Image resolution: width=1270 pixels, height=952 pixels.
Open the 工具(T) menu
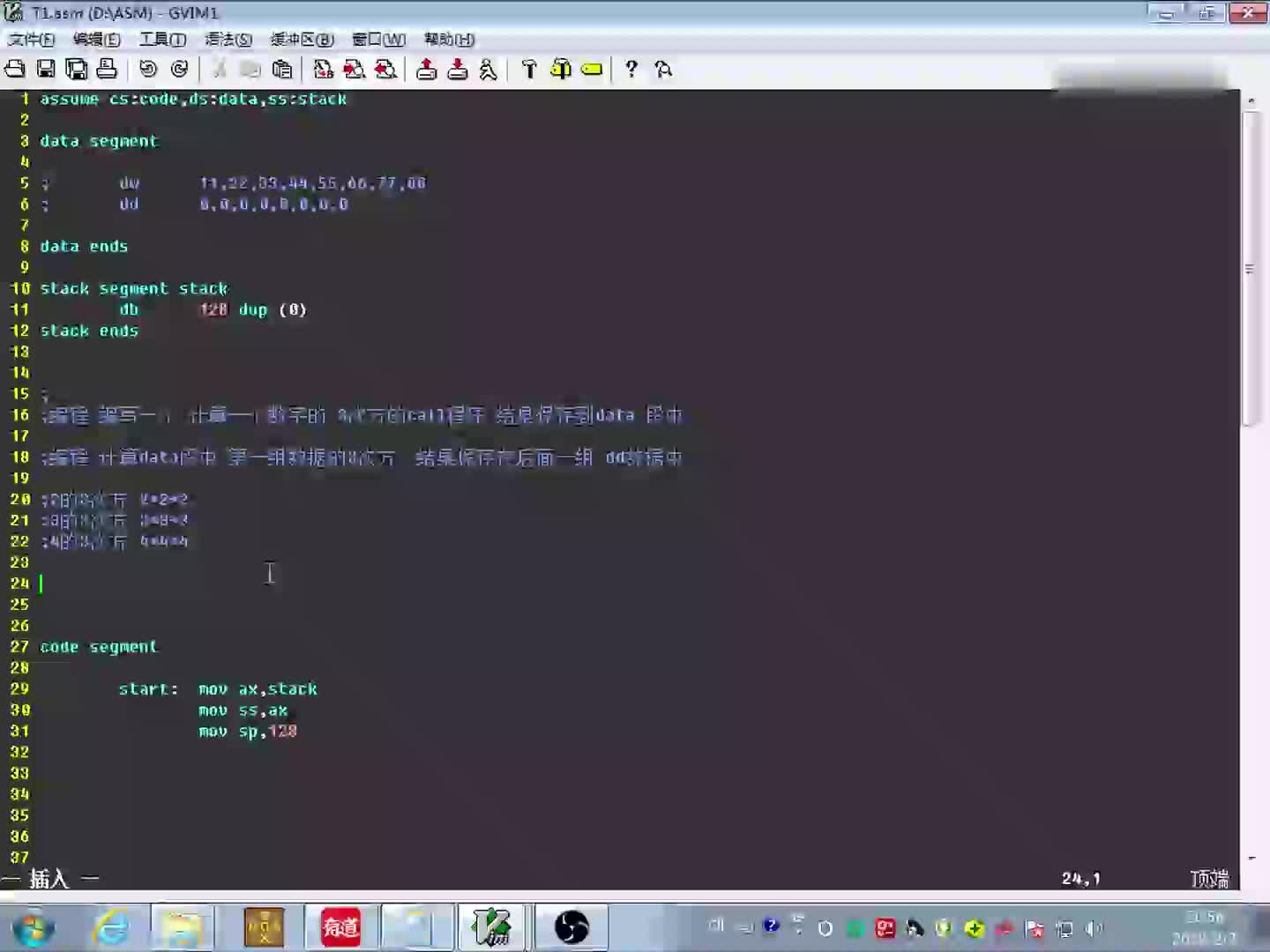coord(162,40)
